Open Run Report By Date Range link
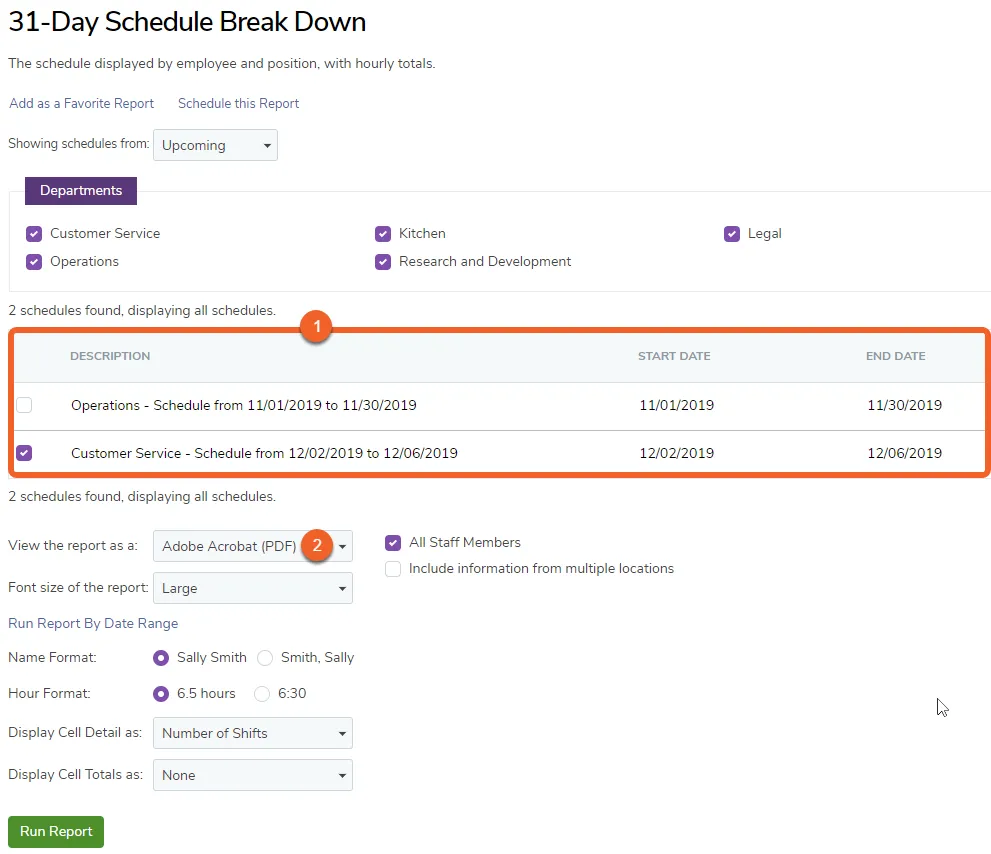This screenshot has height=854, width=991. (93, 623)
